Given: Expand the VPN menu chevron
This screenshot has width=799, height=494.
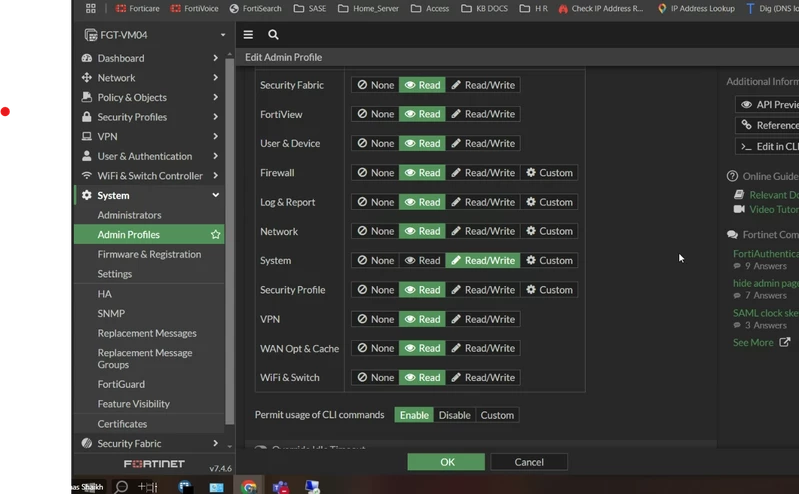Looking at the screenshot, I should tap(216, 136).
